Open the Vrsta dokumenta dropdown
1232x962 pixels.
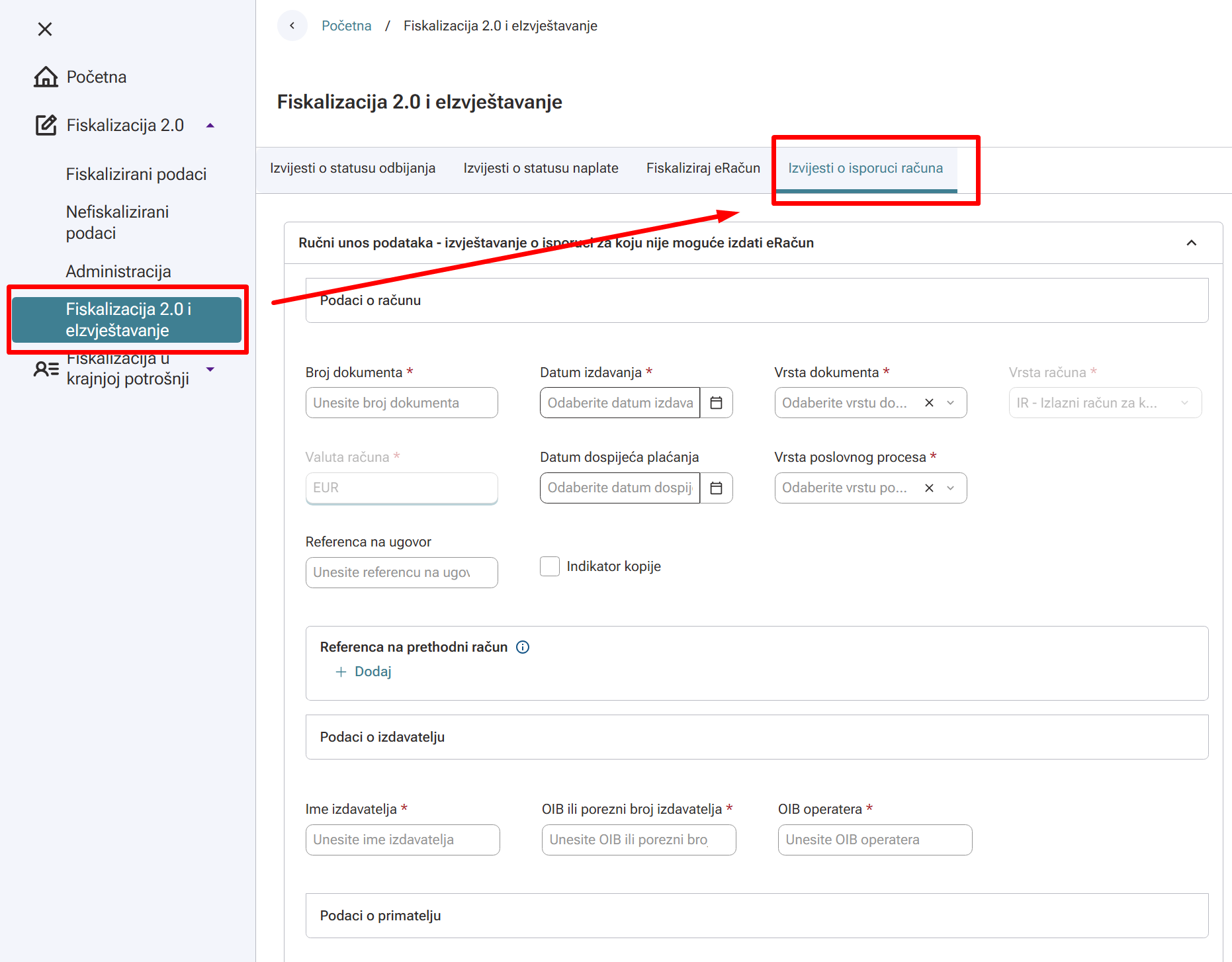(x=951, y=403)
